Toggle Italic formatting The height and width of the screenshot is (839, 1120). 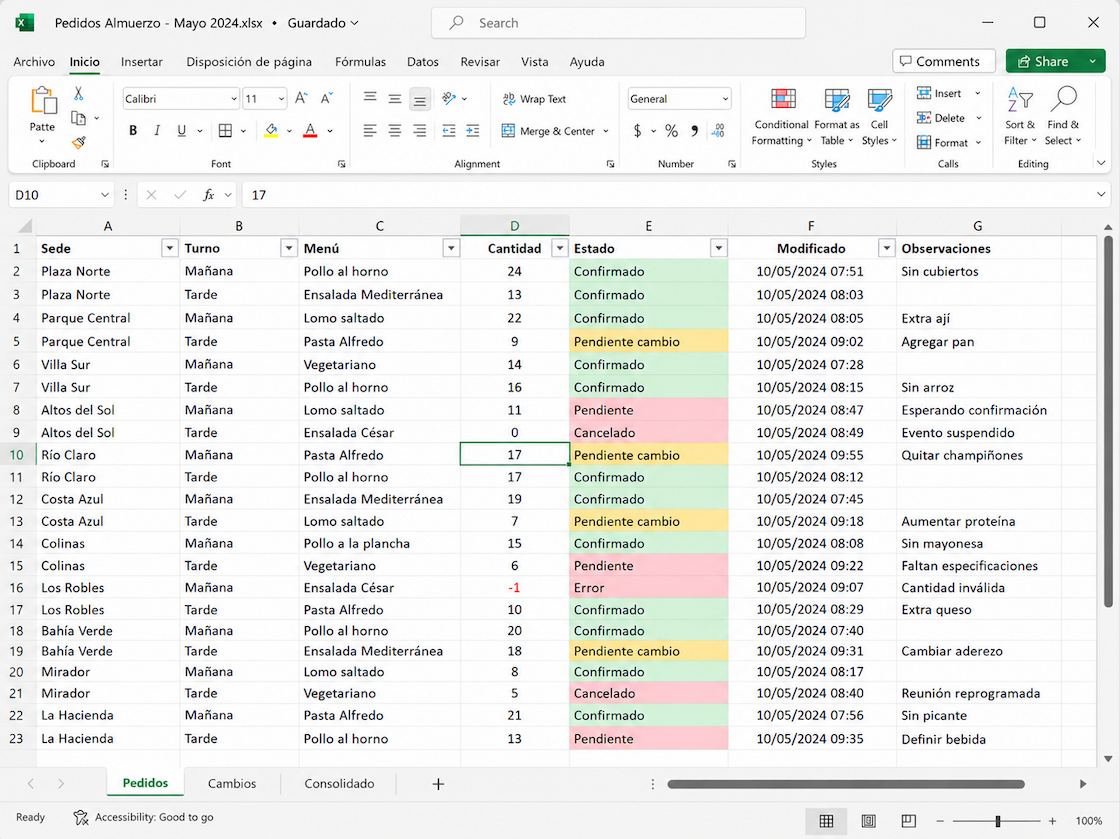(x=157, y=131)
